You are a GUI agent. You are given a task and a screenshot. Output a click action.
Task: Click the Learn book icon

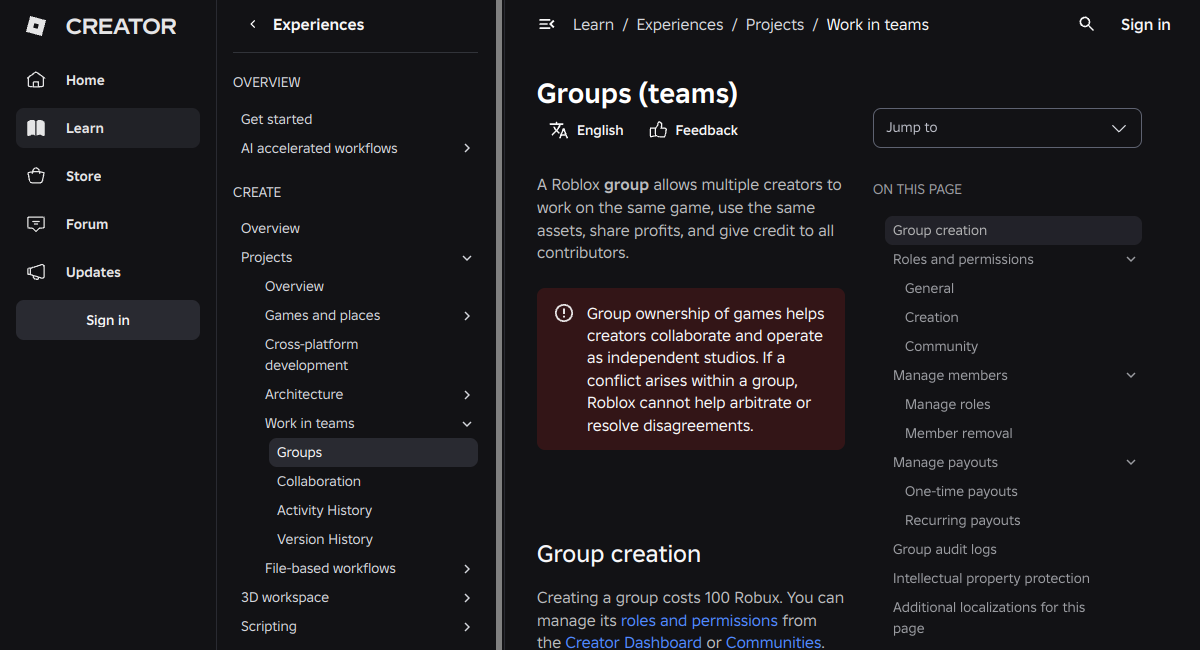pyautogui.click(x=36, y=128)
